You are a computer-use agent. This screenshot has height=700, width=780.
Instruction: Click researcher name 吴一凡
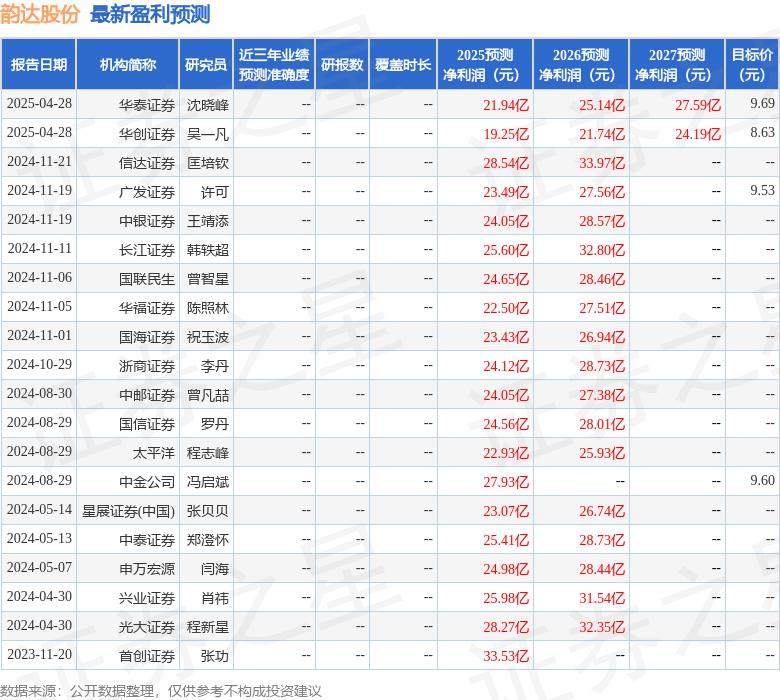point(208,134)
